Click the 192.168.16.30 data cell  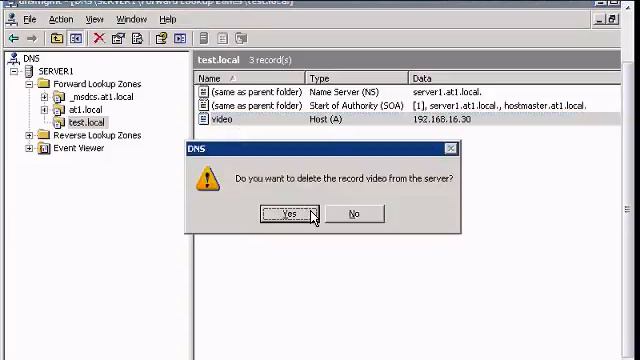[442, 119]
